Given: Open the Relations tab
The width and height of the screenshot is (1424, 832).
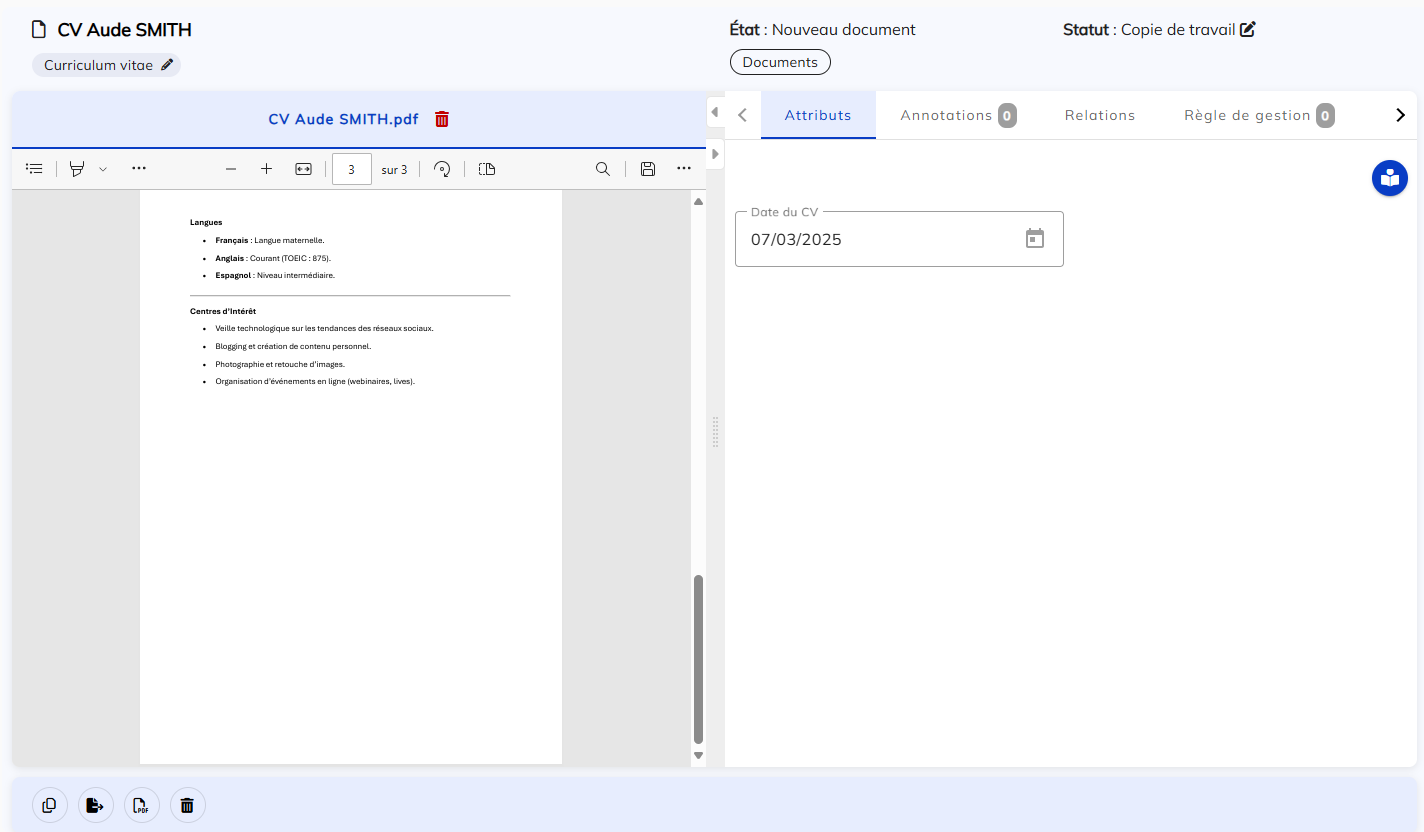Looking at the screenshot, I should point(1099,115).
